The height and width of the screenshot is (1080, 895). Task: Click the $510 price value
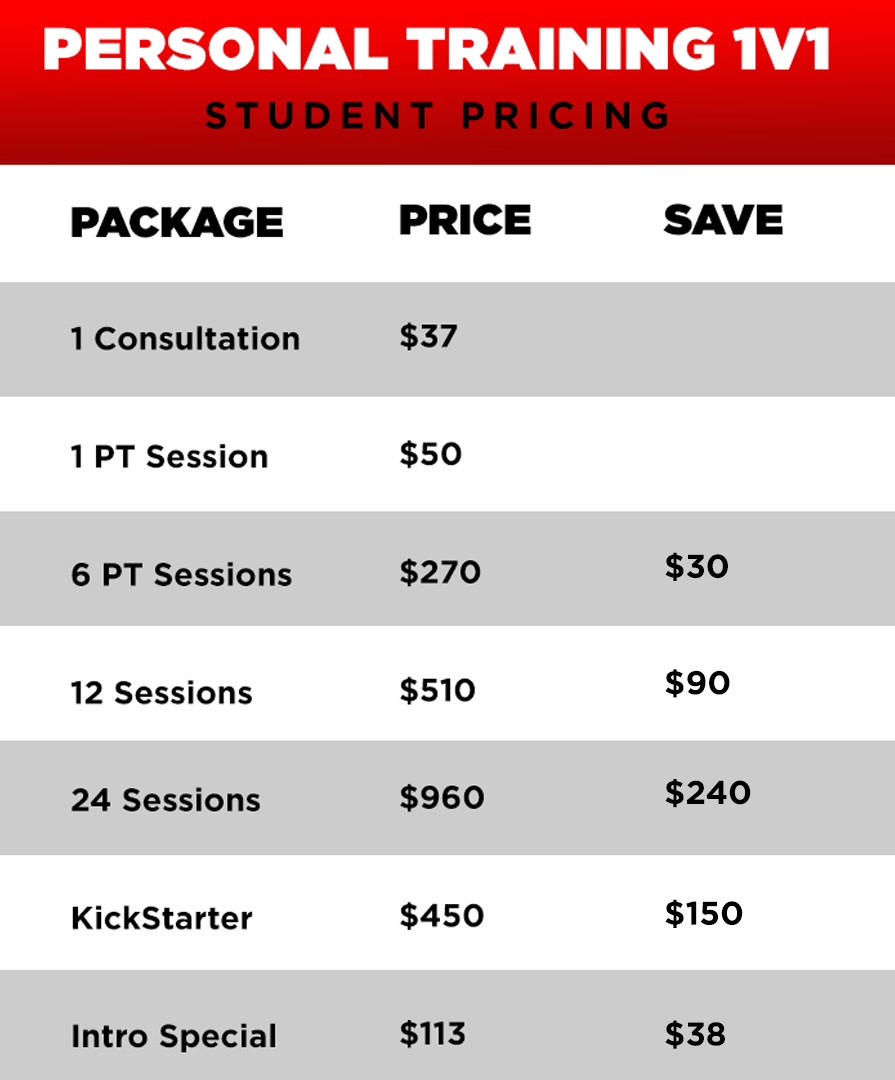(x=438, y=690)
